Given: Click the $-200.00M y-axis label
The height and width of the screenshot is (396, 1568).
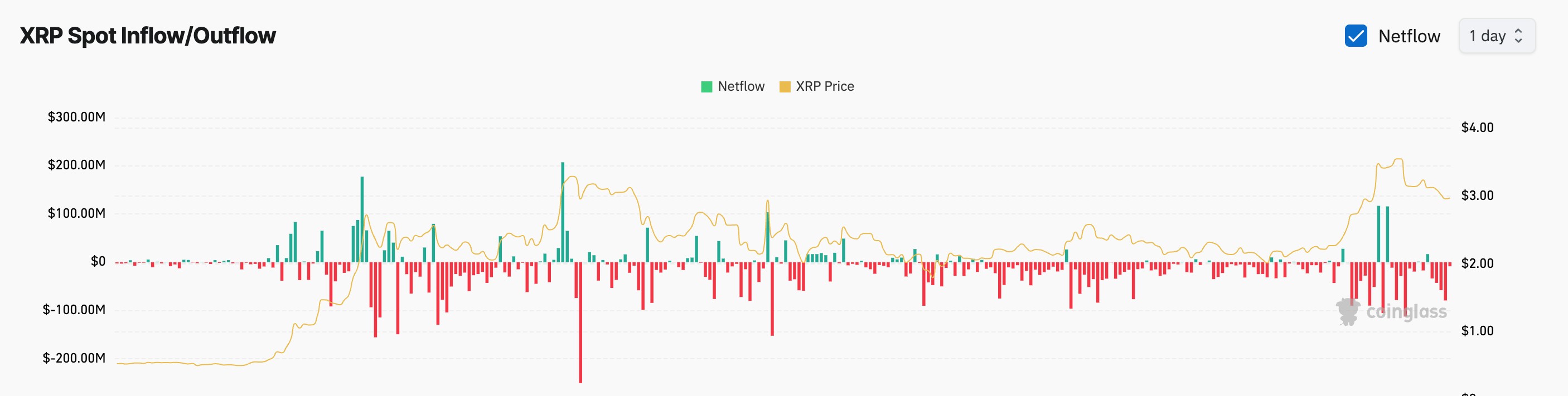Looking at the screenshot, I should pos(74,358).
